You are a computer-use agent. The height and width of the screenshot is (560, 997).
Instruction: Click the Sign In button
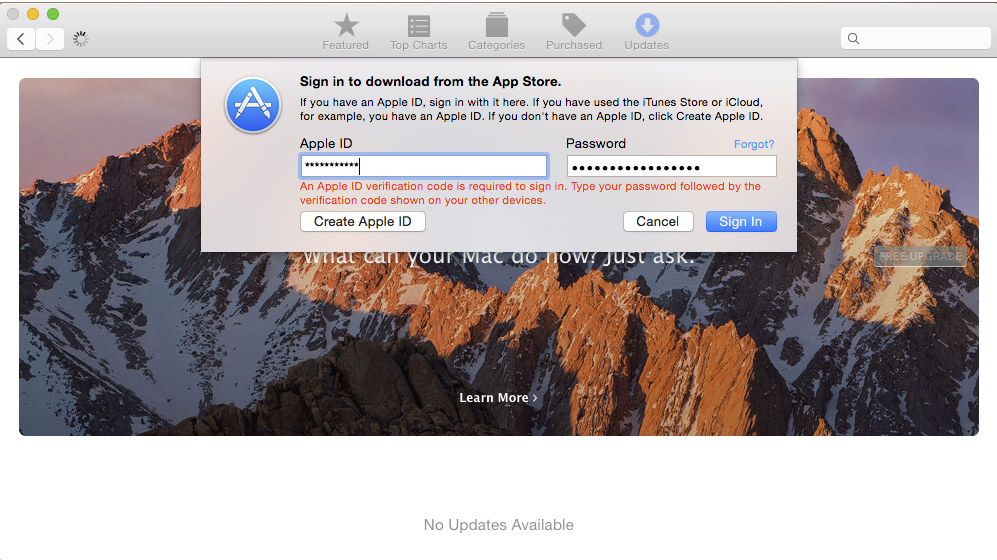click(x=741, y=221)
